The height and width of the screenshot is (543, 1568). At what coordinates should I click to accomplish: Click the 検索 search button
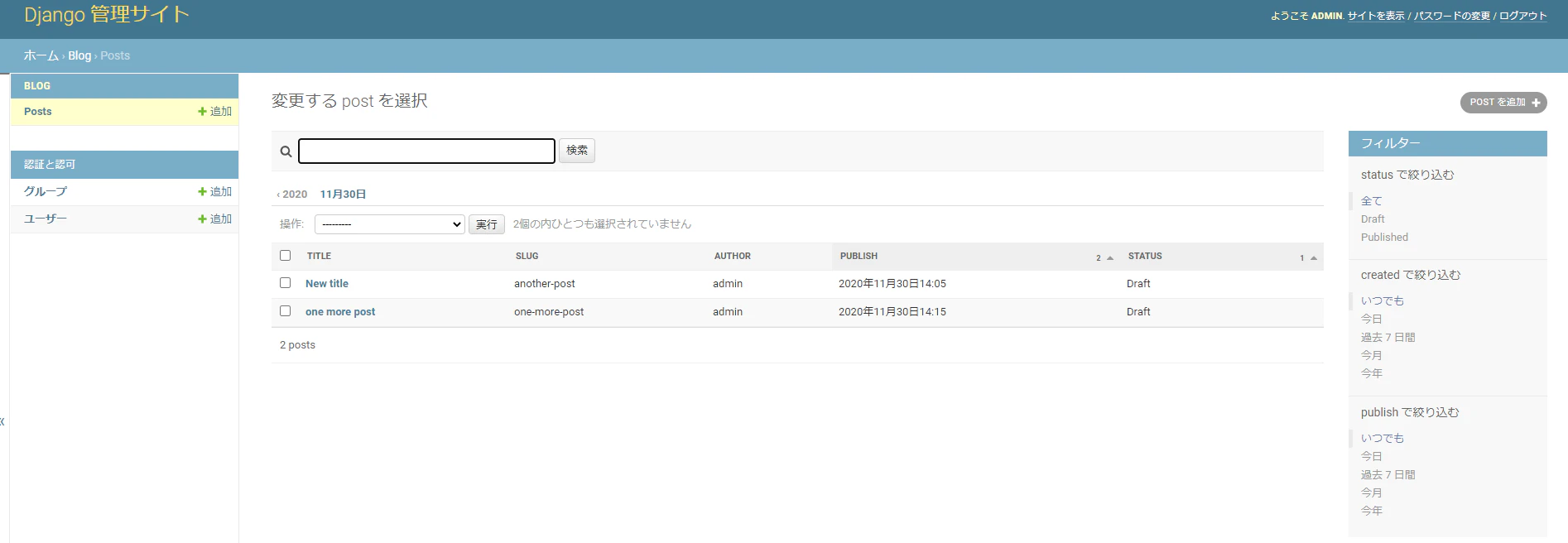tap(577, 151)
